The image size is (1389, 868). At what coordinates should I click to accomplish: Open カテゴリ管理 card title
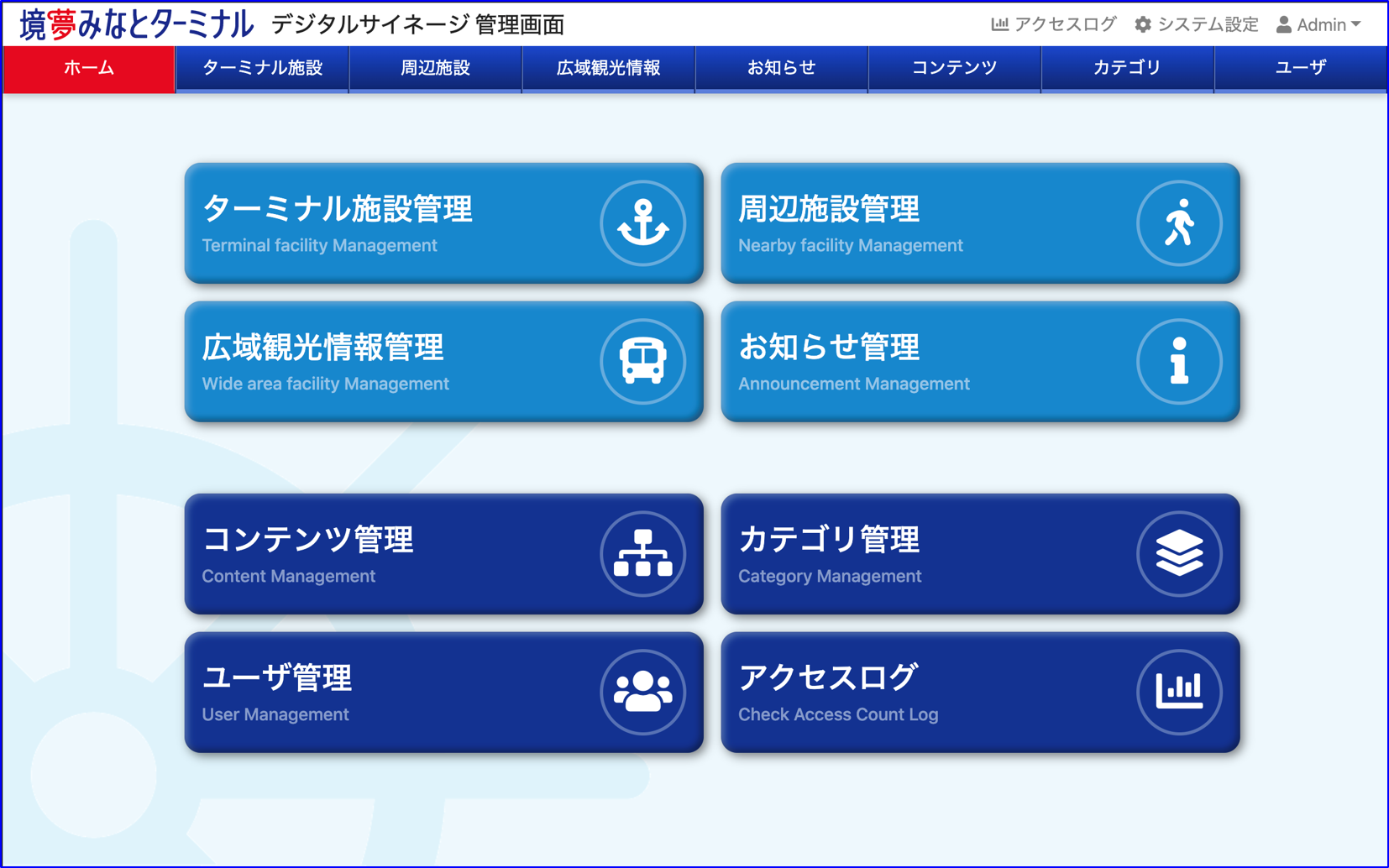pos(829,540)
